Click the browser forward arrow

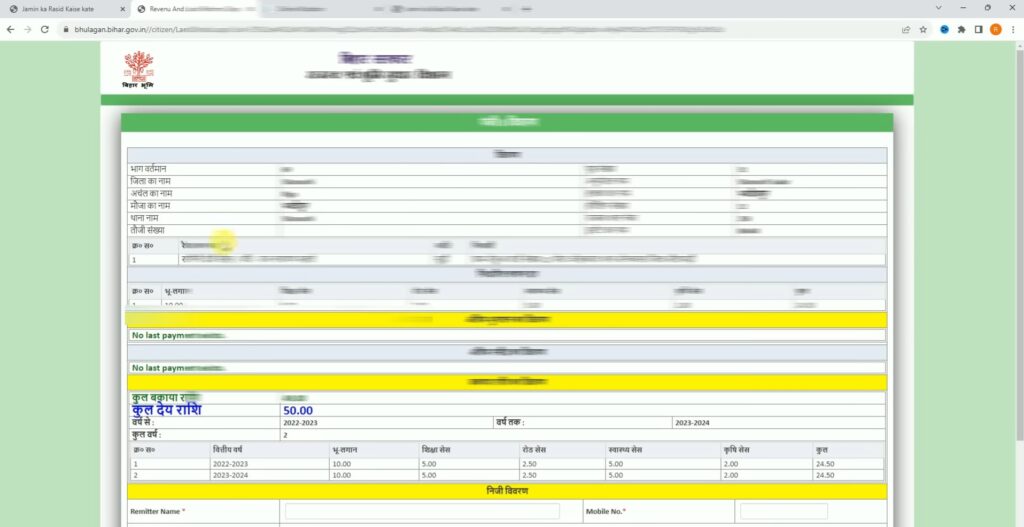[x=27, y=29]
